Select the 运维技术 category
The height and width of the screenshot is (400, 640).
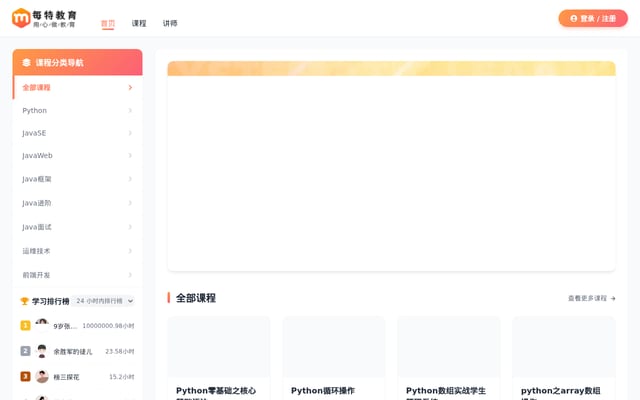pos(78,251)
